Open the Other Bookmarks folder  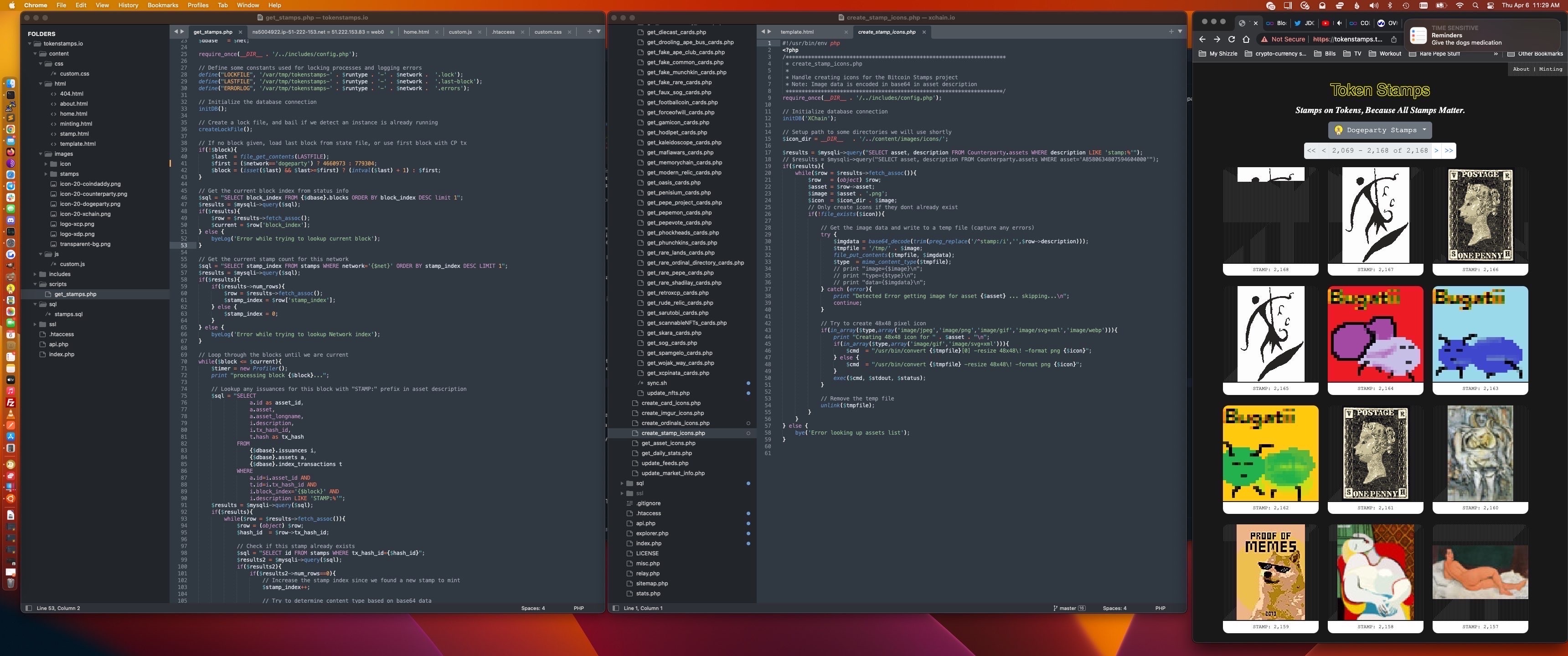(1535, 54)
